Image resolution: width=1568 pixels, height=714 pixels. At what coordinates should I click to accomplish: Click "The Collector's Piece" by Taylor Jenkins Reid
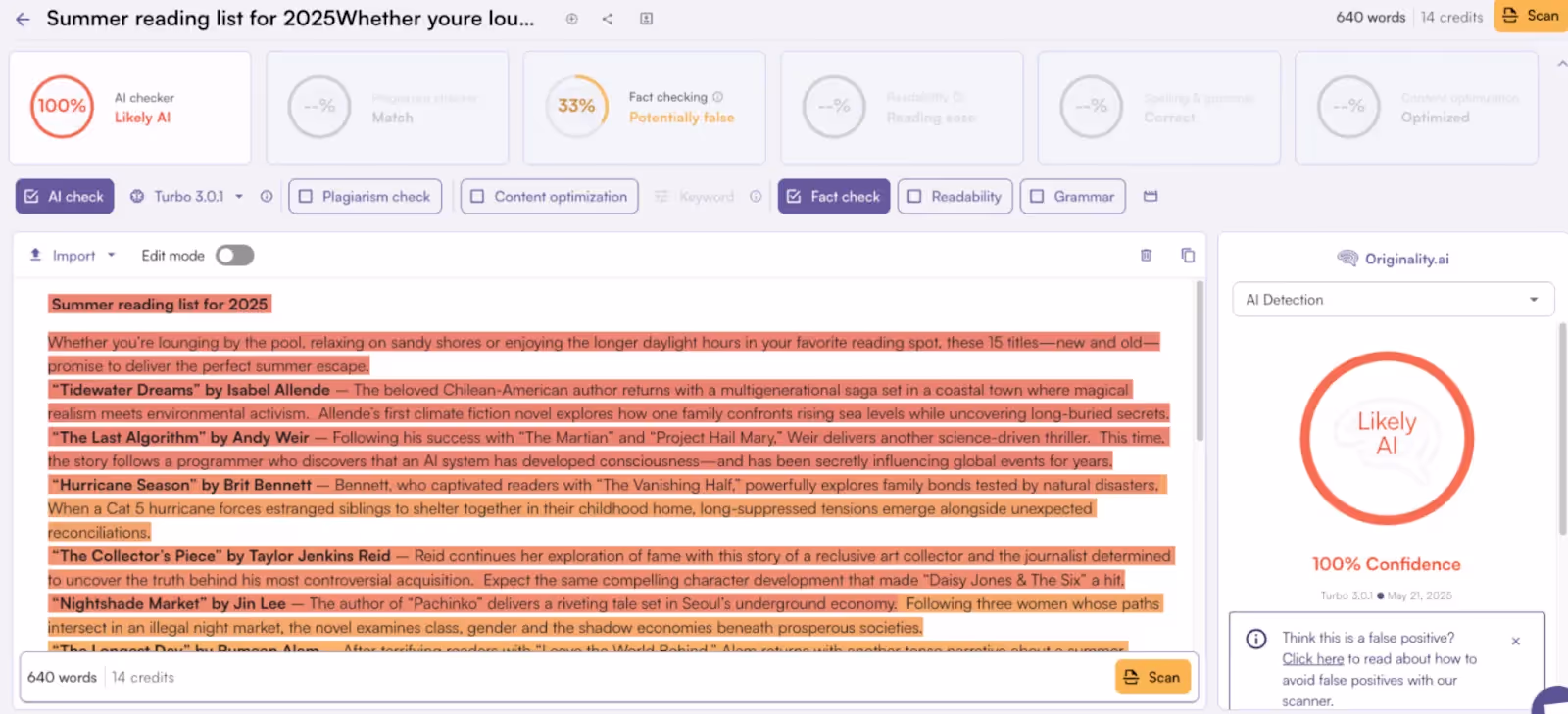[x=220, y=556]
